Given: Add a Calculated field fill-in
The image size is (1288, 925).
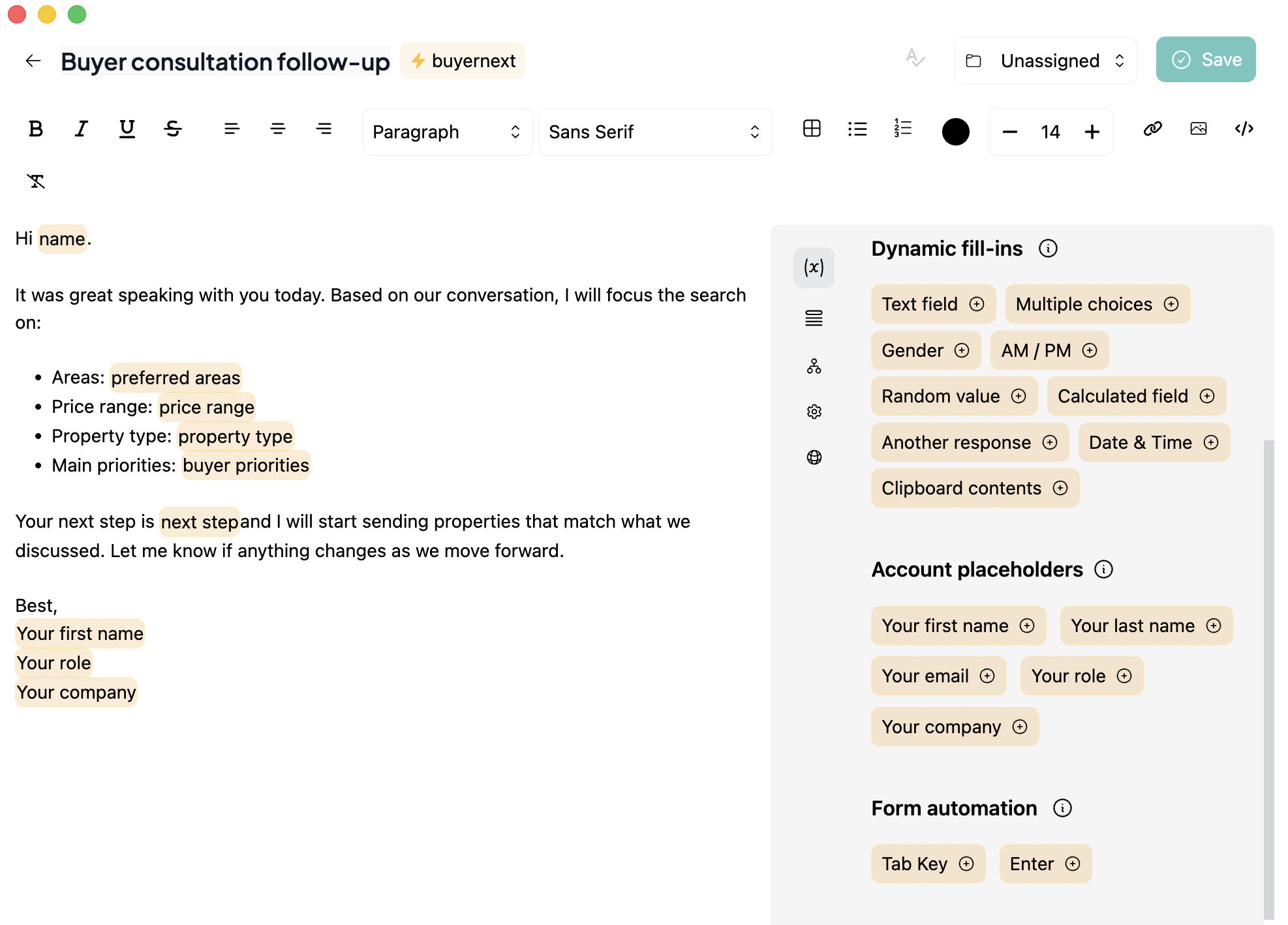Looking at the screenshot, I should coord(1136,396).
